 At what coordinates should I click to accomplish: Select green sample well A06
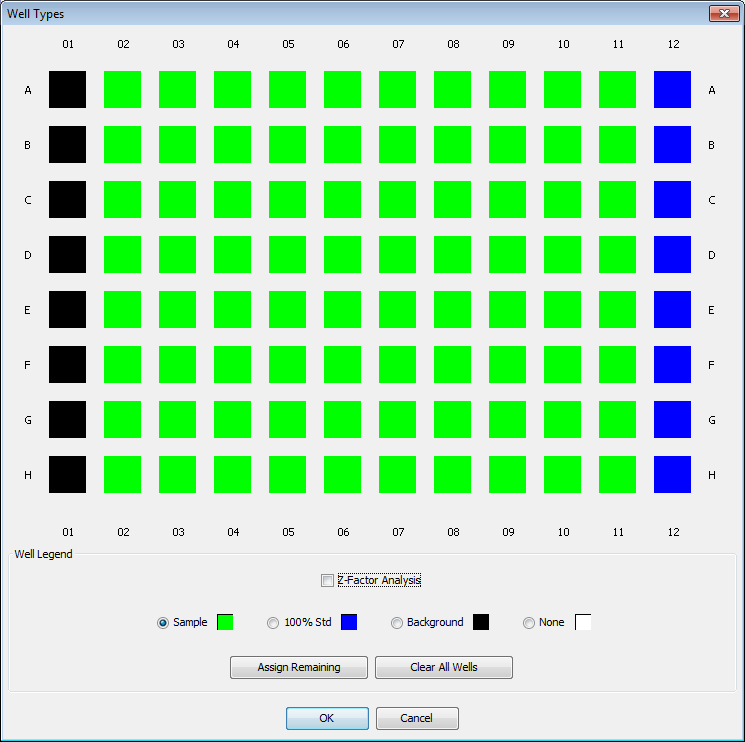343,90
